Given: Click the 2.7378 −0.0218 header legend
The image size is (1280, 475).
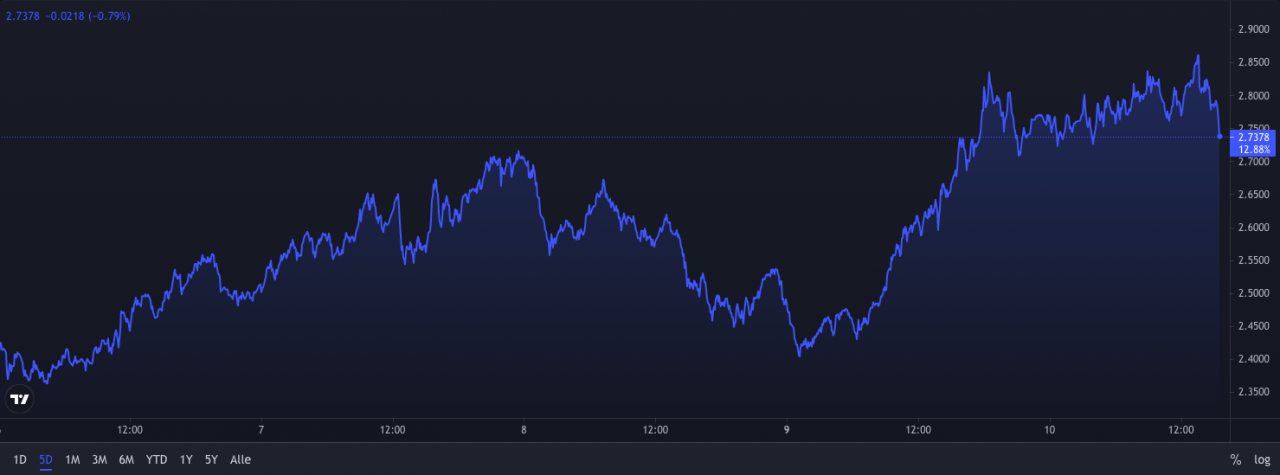Looking at the screenshot, I should pos(68,16).
